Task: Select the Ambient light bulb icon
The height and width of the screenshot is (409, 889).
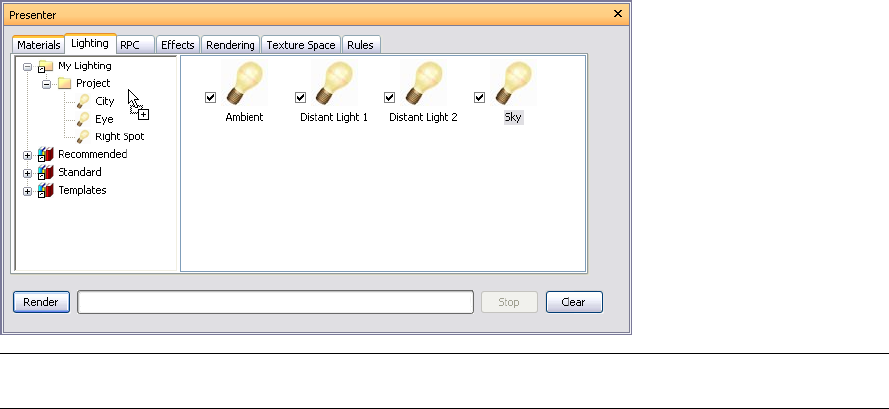Action: 244,83
